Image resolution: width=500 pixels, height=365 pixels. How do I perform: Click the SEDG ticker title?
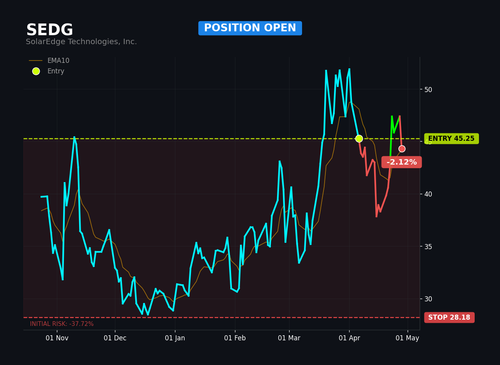[x=50, y=30]
